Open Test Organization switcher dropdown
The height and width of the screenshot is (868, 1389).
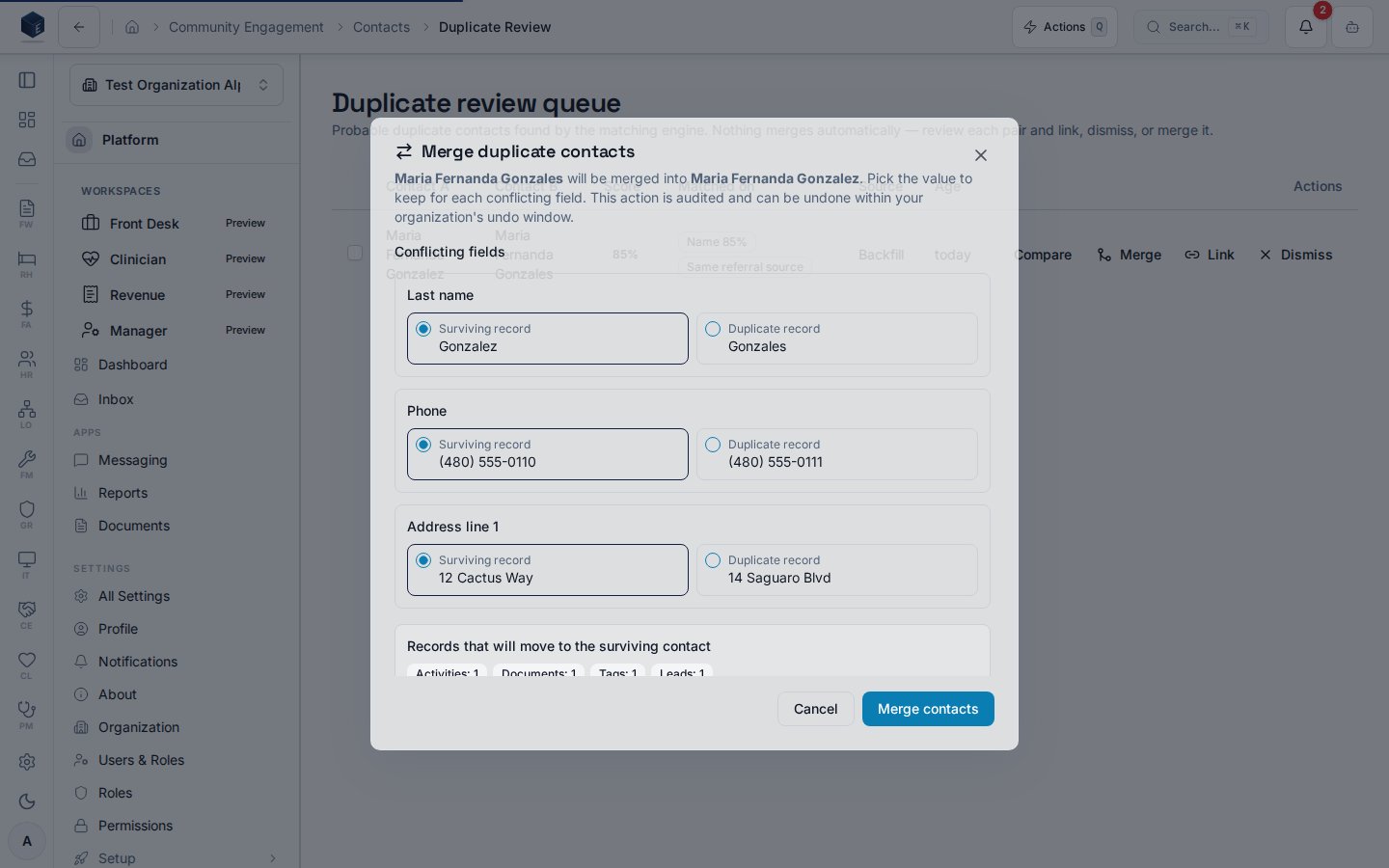[177, 85]
